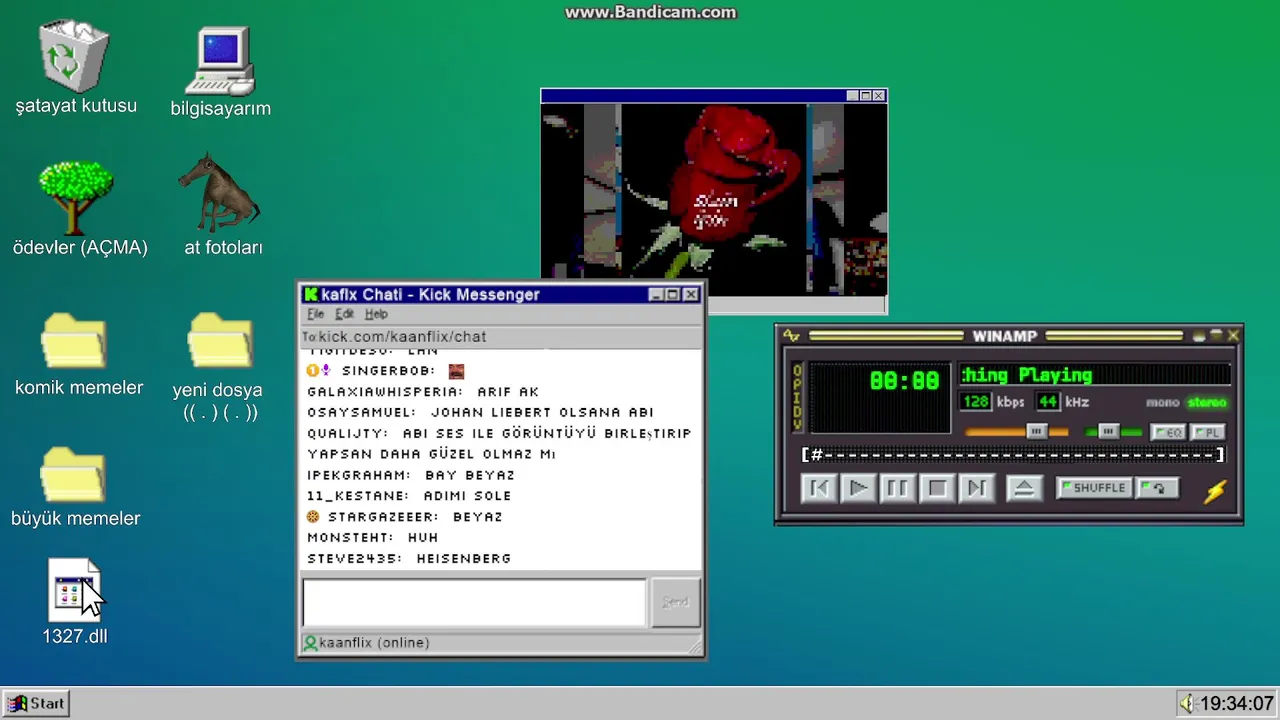Click the OPIDV options strip in Winamp
The image size is (1280, 720).
(x=797, y=398)
